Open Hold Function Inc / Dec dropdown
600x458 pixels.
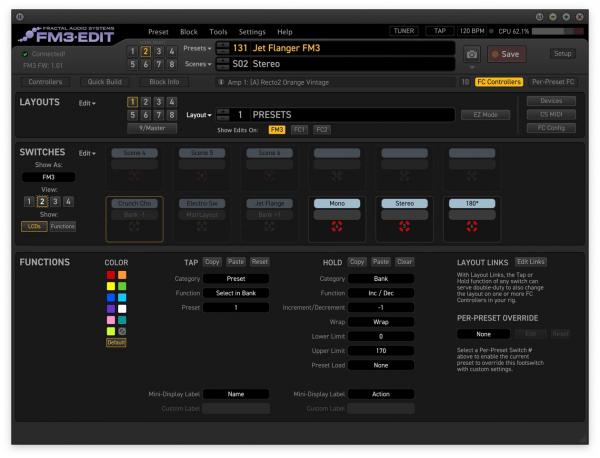(x=381, y=293)
